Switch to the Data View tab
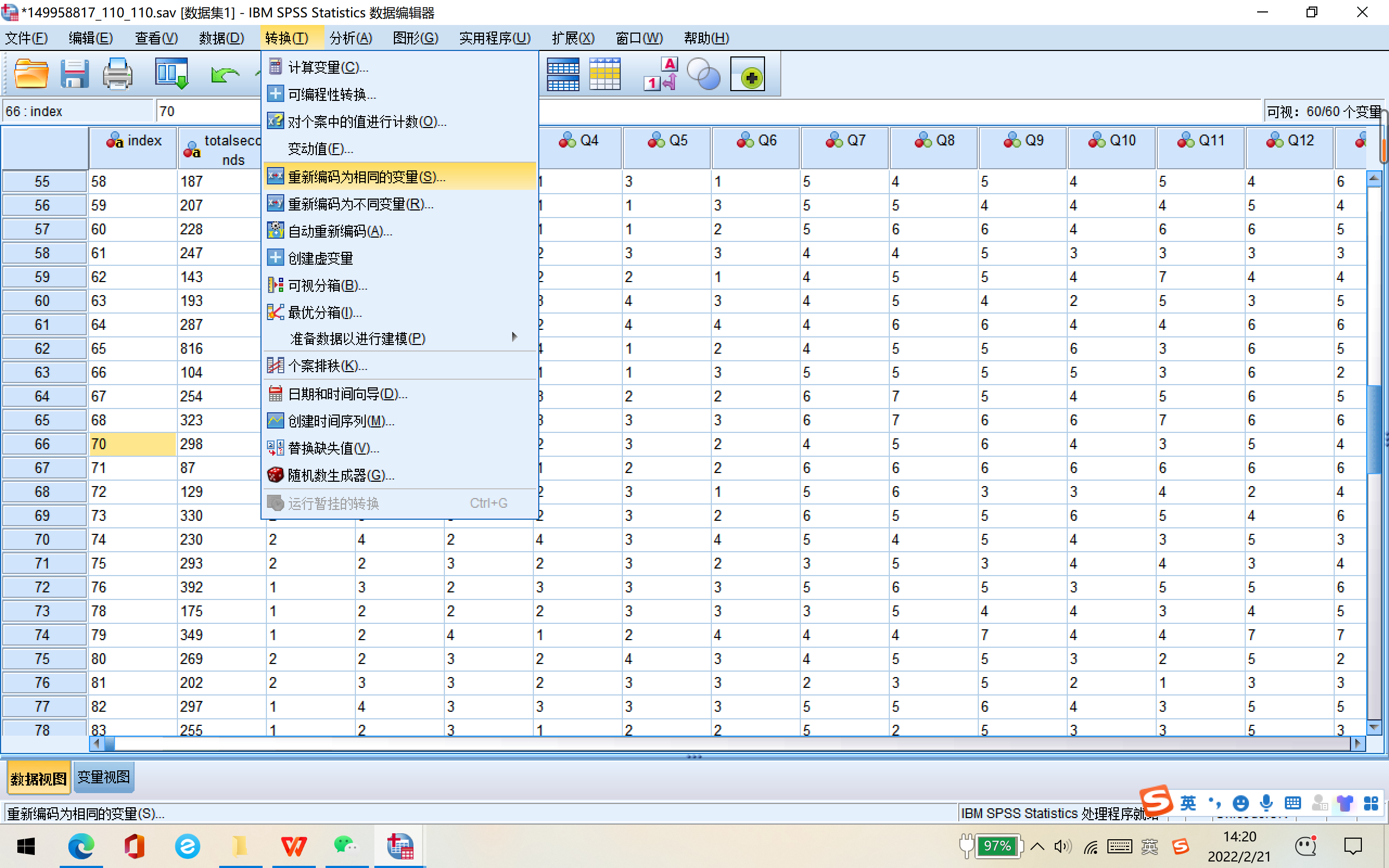 pos(39,778)
